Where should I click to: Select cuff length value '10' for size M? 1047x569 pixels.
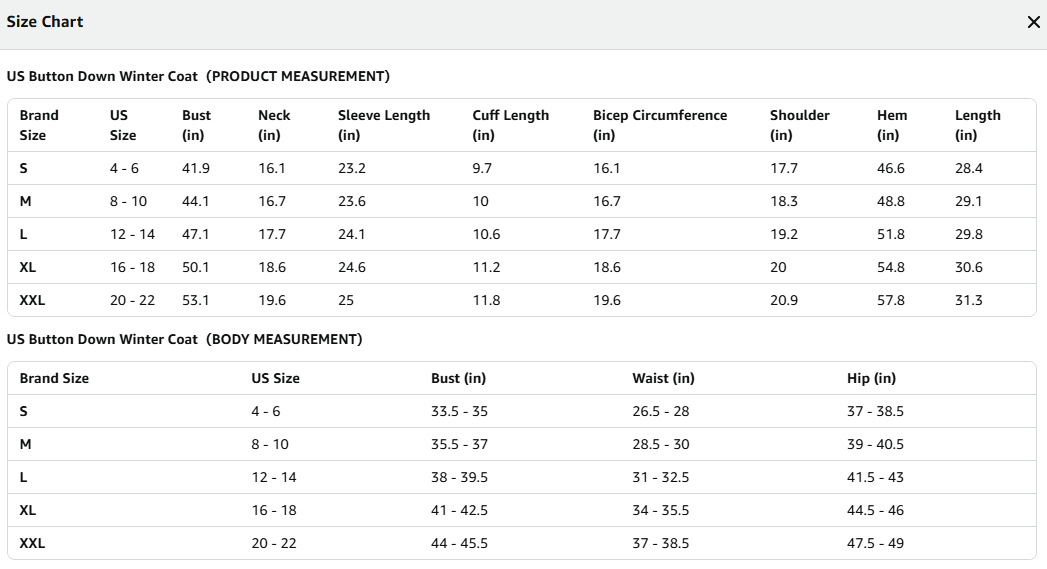(x=481, y=201)
